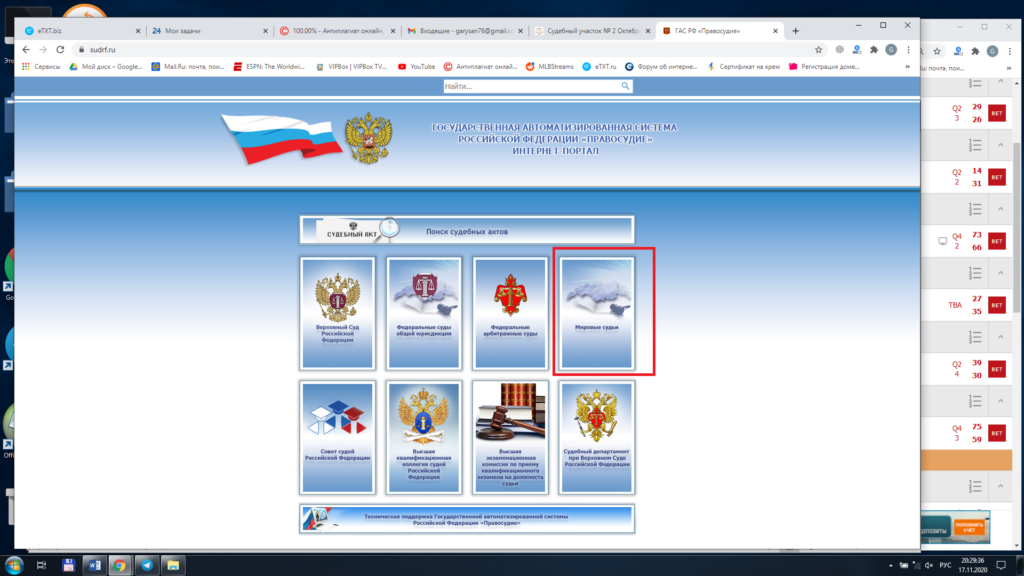1024x576 pixels.
Task: Open Регистрация доме bookmark
Action: pyautogui.click(x=824, y=67)
